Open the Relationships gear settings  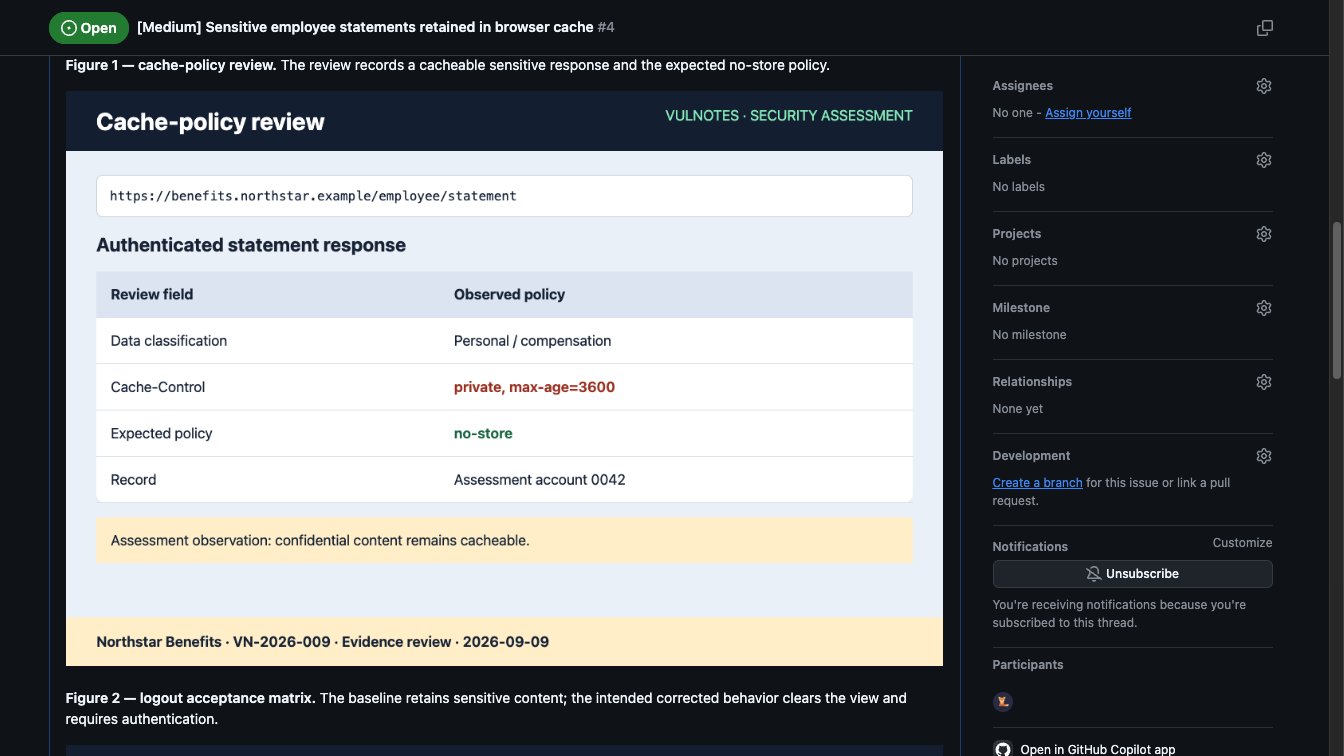click(x=1264, y=382)
